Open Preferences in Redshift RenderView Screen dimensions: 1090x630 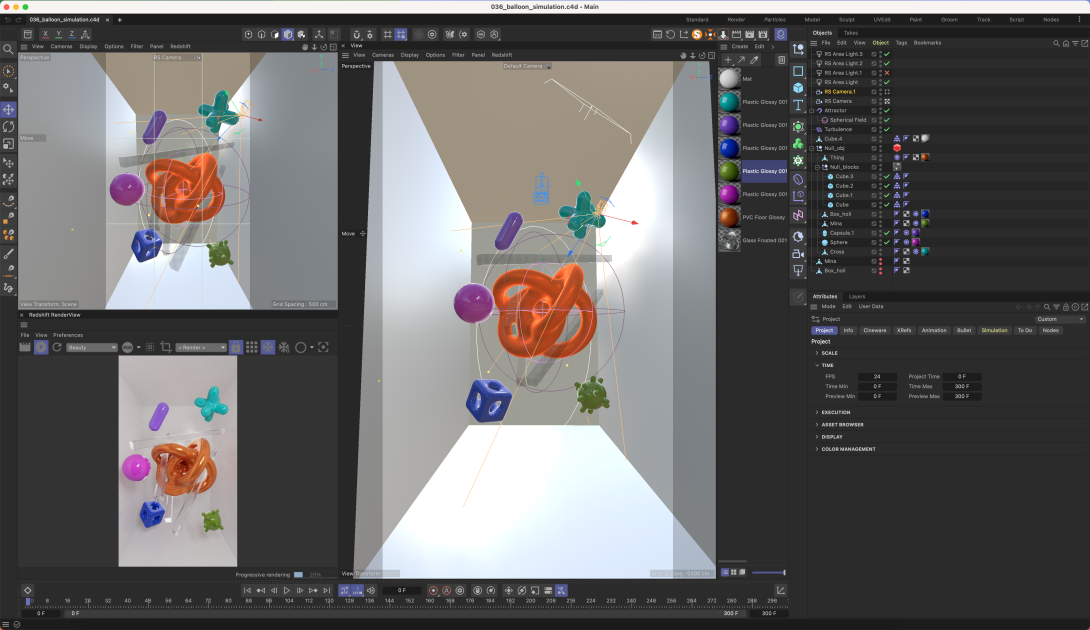click(x=68, y=335)
